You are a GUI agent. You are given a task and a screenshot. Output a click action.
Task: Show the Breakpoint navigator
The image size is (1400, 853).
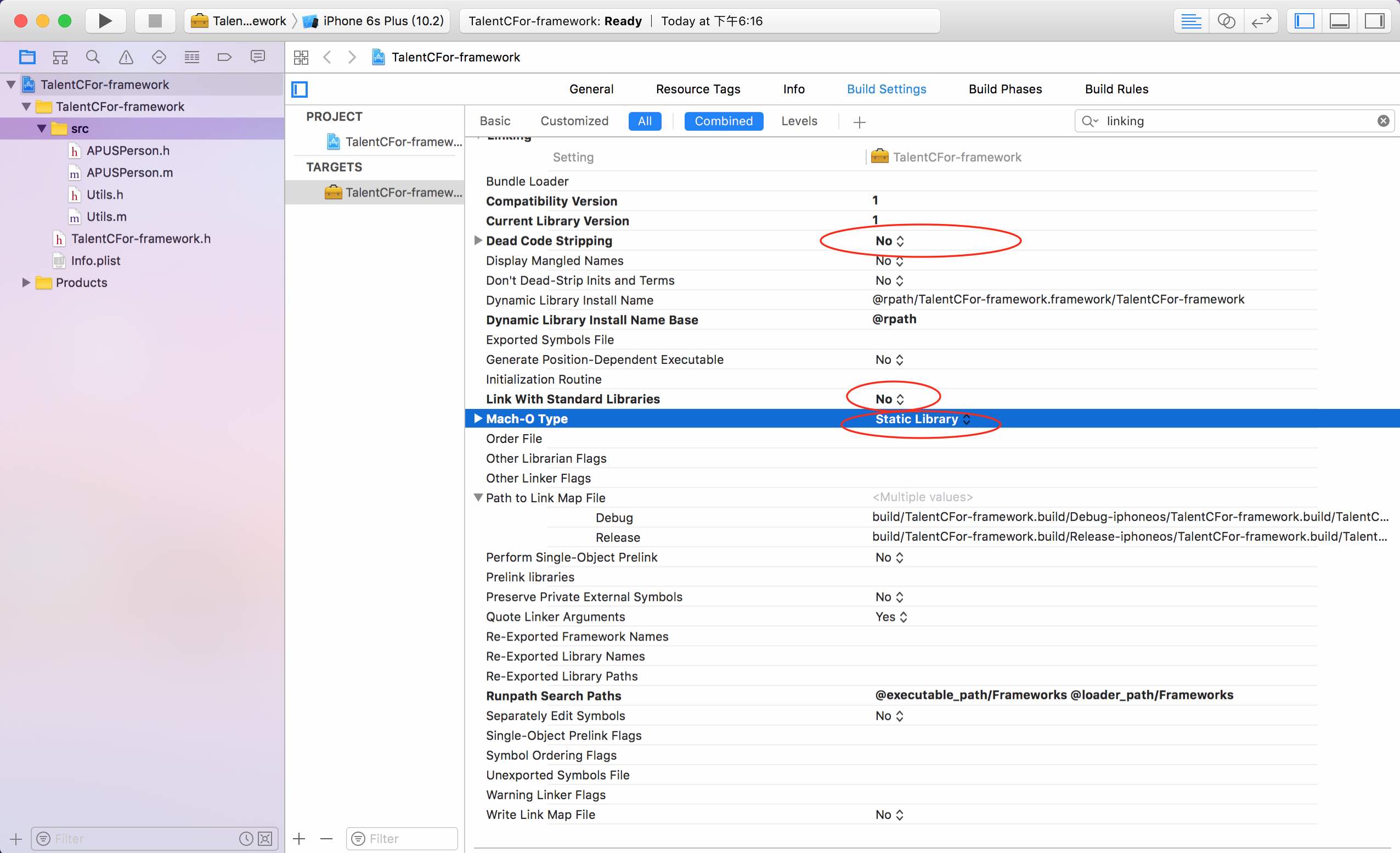224,57
